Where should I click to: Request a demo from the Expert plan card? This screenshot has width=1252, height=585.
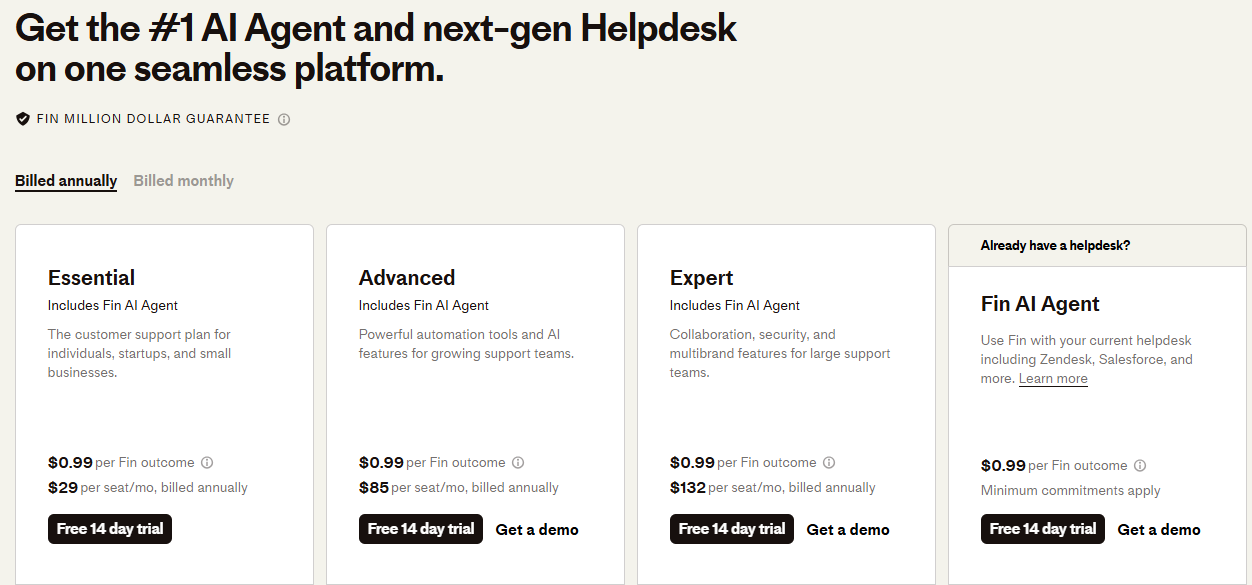coord(847,529)
